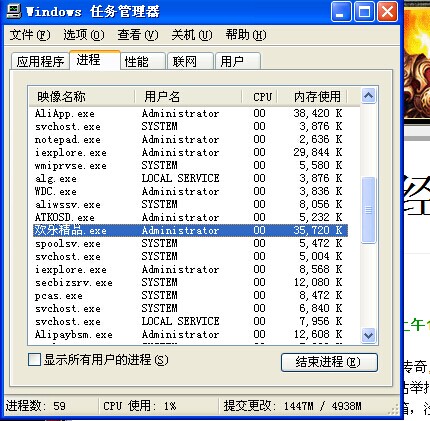
Task: Select svchost.exe using 5,004 K
Action: pos(190,256)
